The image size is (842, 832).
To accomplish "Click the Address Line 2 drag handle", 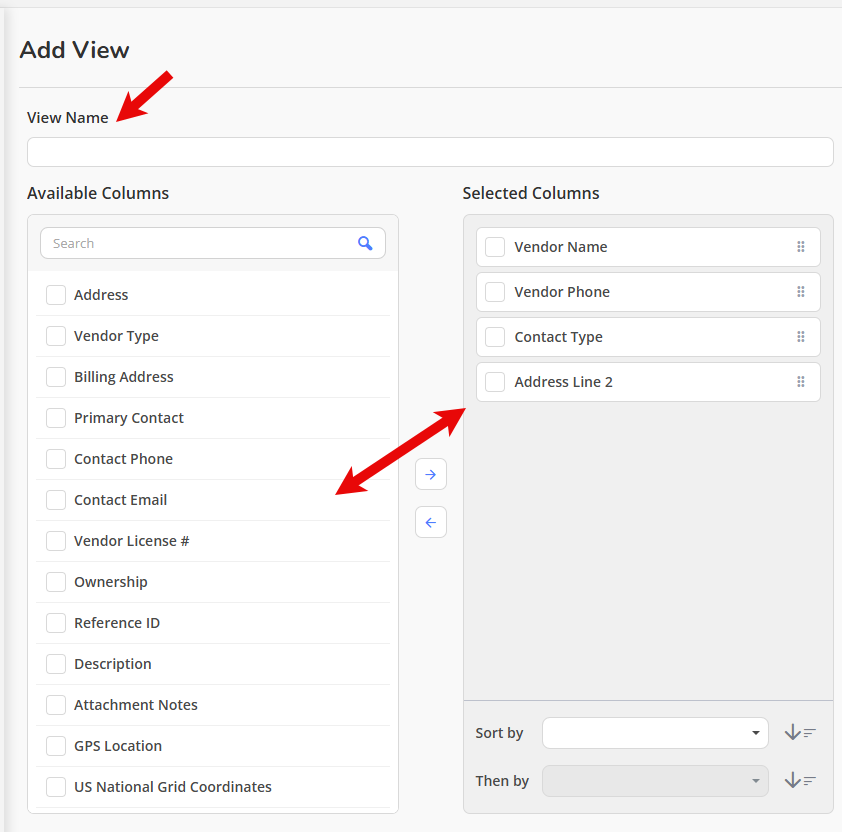I will click(x=801, y=382).
